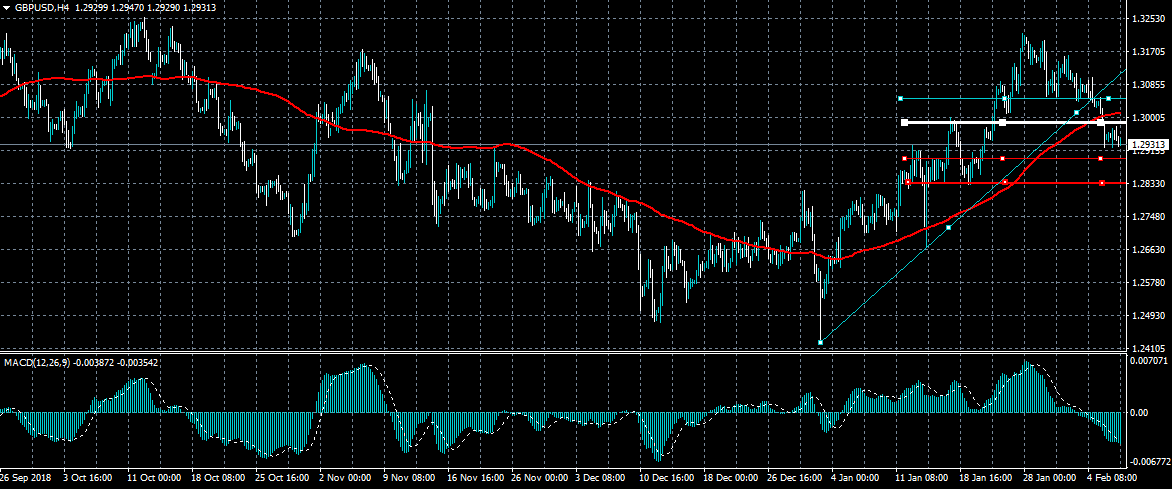This screenshot has height=489, width=1172.
Task: Click price scale value 1.24105
Action: point(1148,348)
